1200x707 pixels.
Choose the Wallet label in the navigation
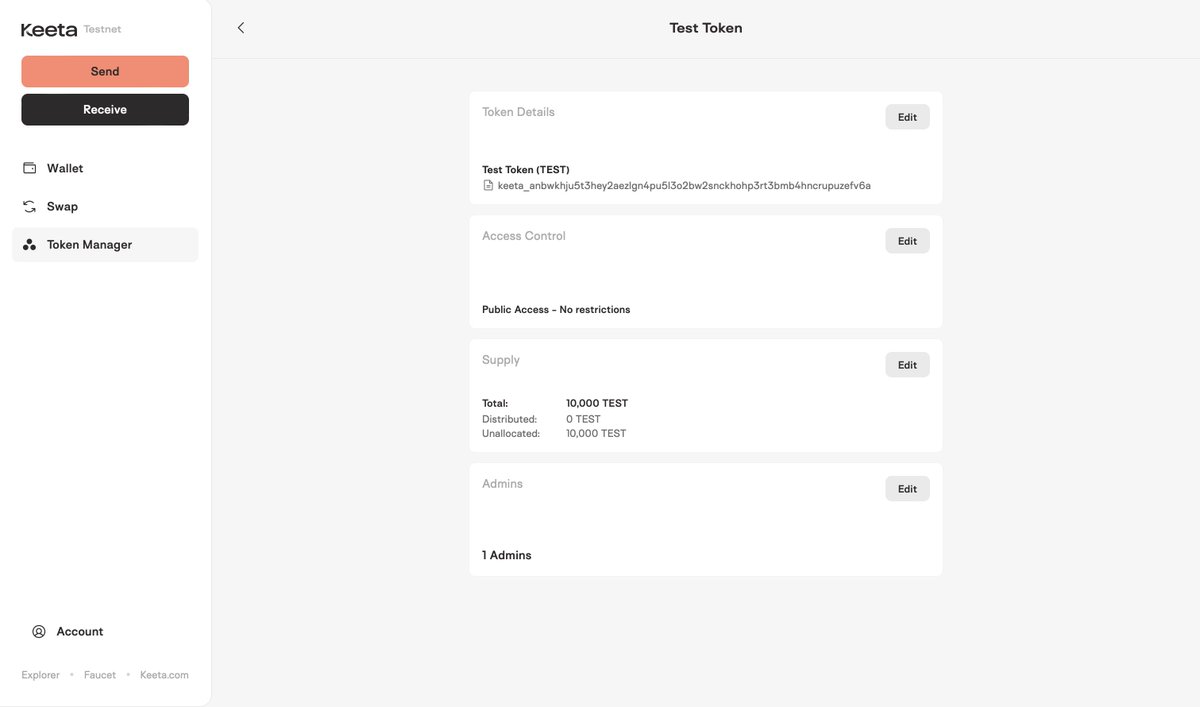[x=65, y=168]
